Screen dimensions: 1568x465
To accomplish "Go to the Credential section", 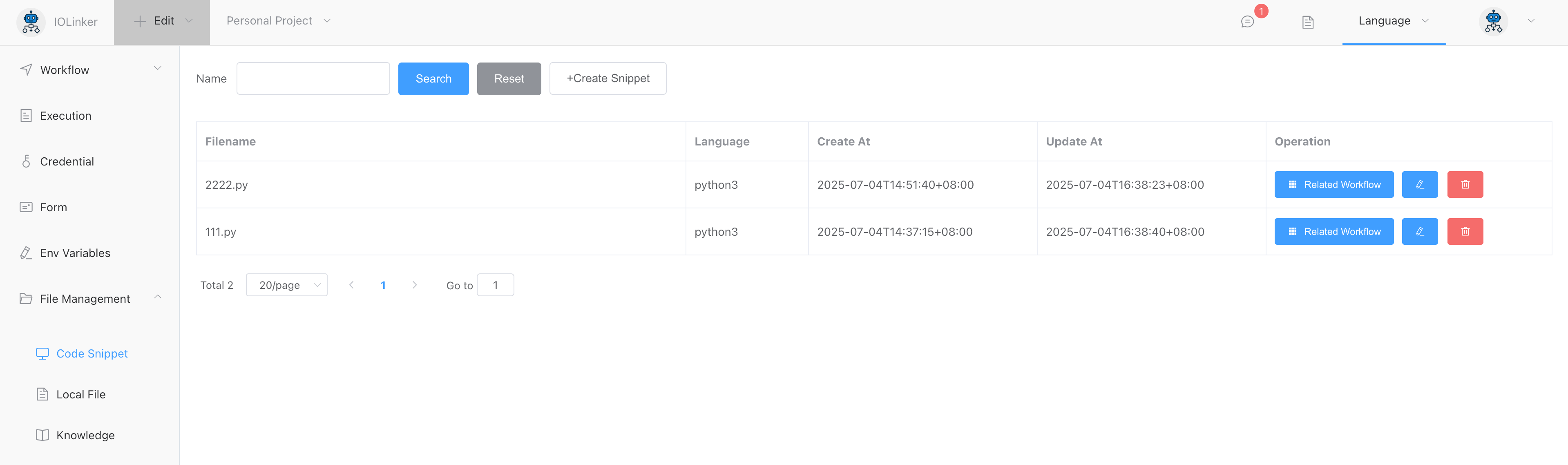I will [x=67, y=161].
